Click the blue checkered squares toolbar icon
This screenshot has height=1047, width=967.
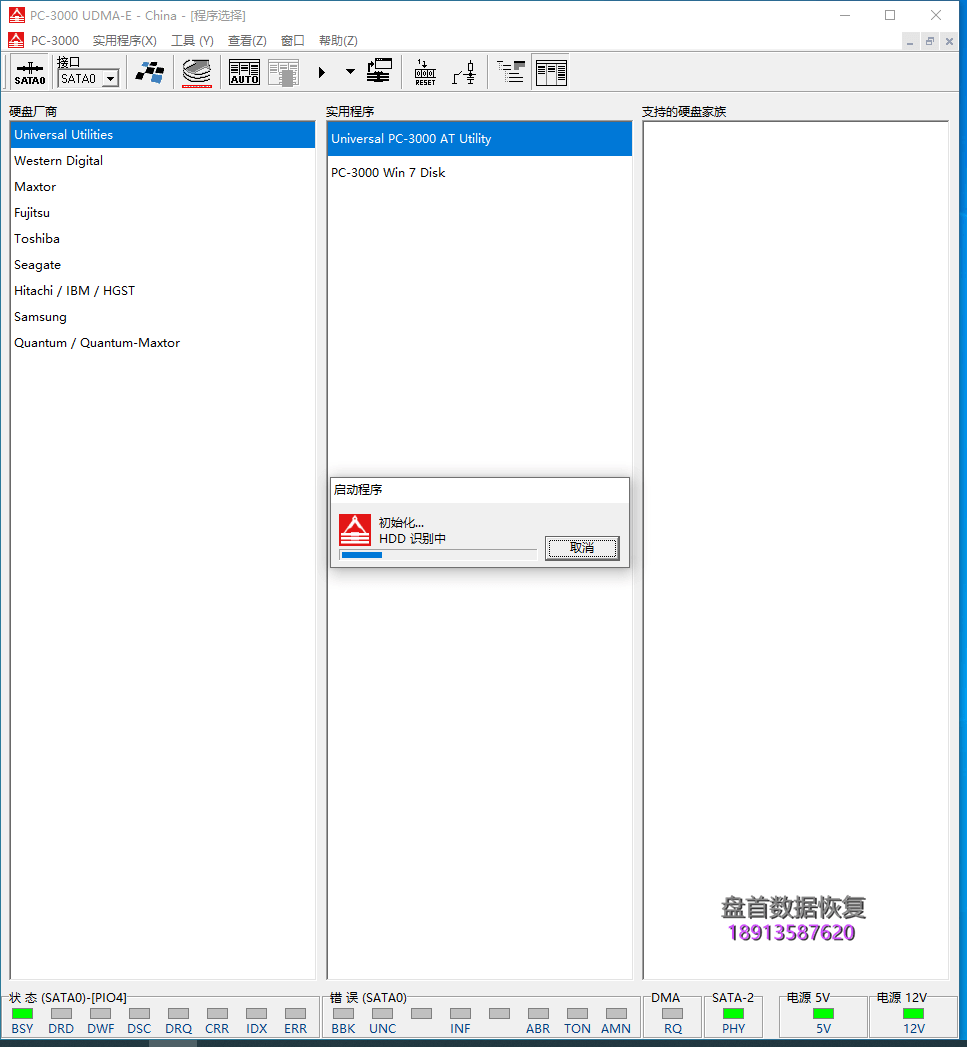(x=150, y=72)
